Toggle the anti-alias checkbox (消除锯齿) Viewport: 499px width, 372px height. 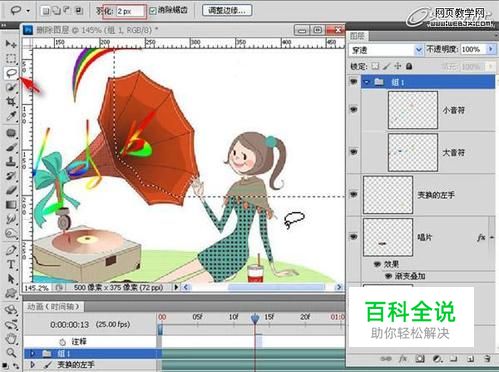click(153, 11)
